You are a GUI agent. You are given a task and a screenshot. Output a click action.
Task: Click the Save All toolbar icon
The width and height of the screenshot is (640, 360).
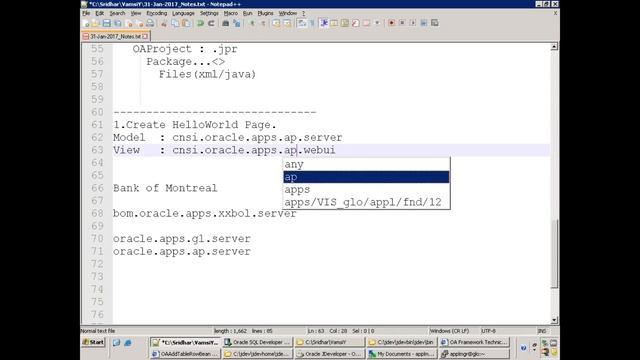click(x=118, y=23)
